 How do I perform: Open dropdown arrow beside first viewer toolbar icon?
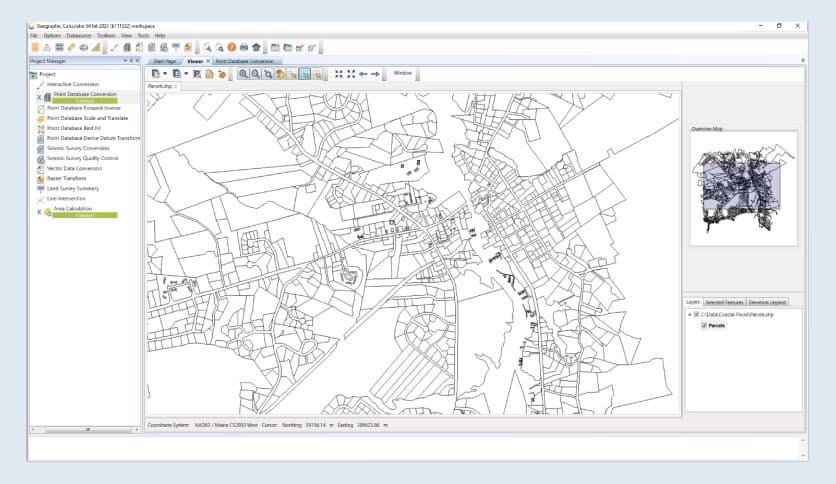pos(165,73)
